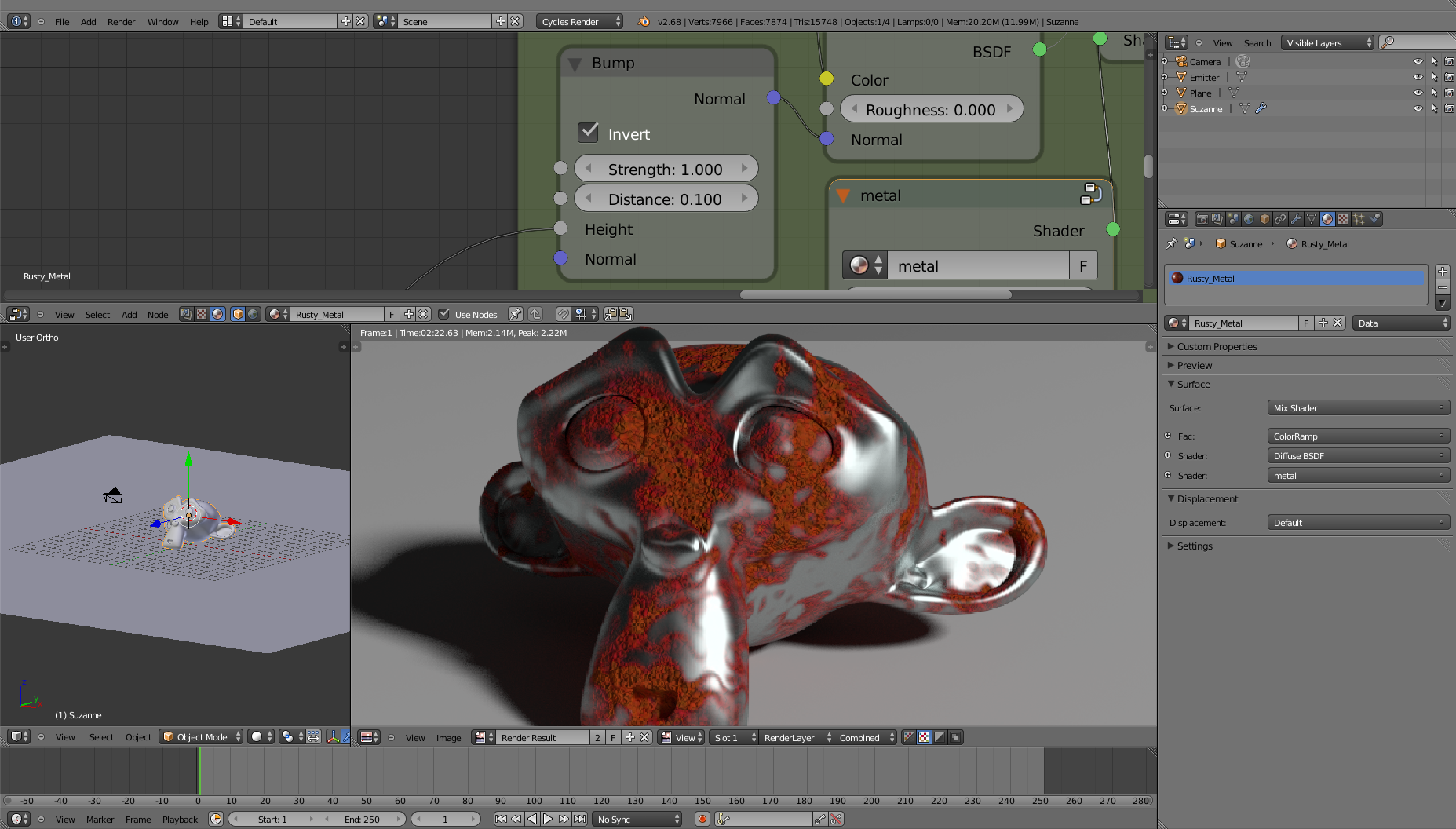Open the Constraints properties tab (chain icon)

click(1280, 219)
